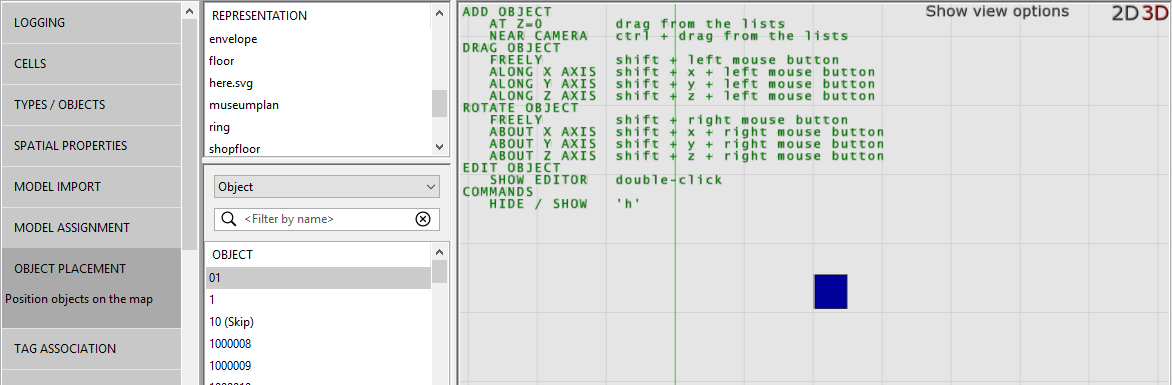Open the CELLS section
This screenshot has height=385, width=1172.
pos(91,64)
